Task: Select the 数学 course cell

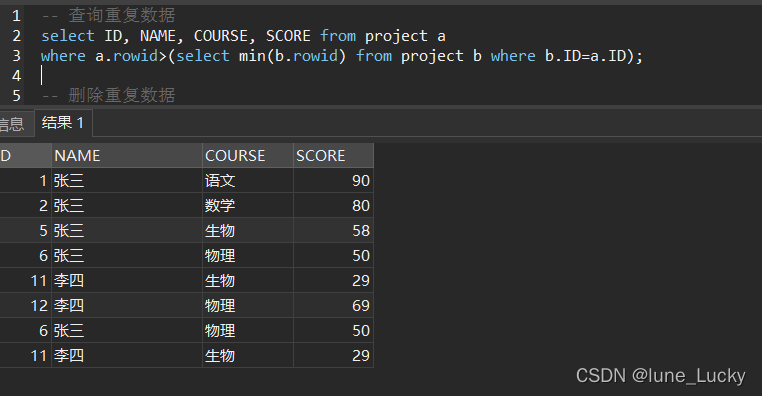Action: coord(248,206)
